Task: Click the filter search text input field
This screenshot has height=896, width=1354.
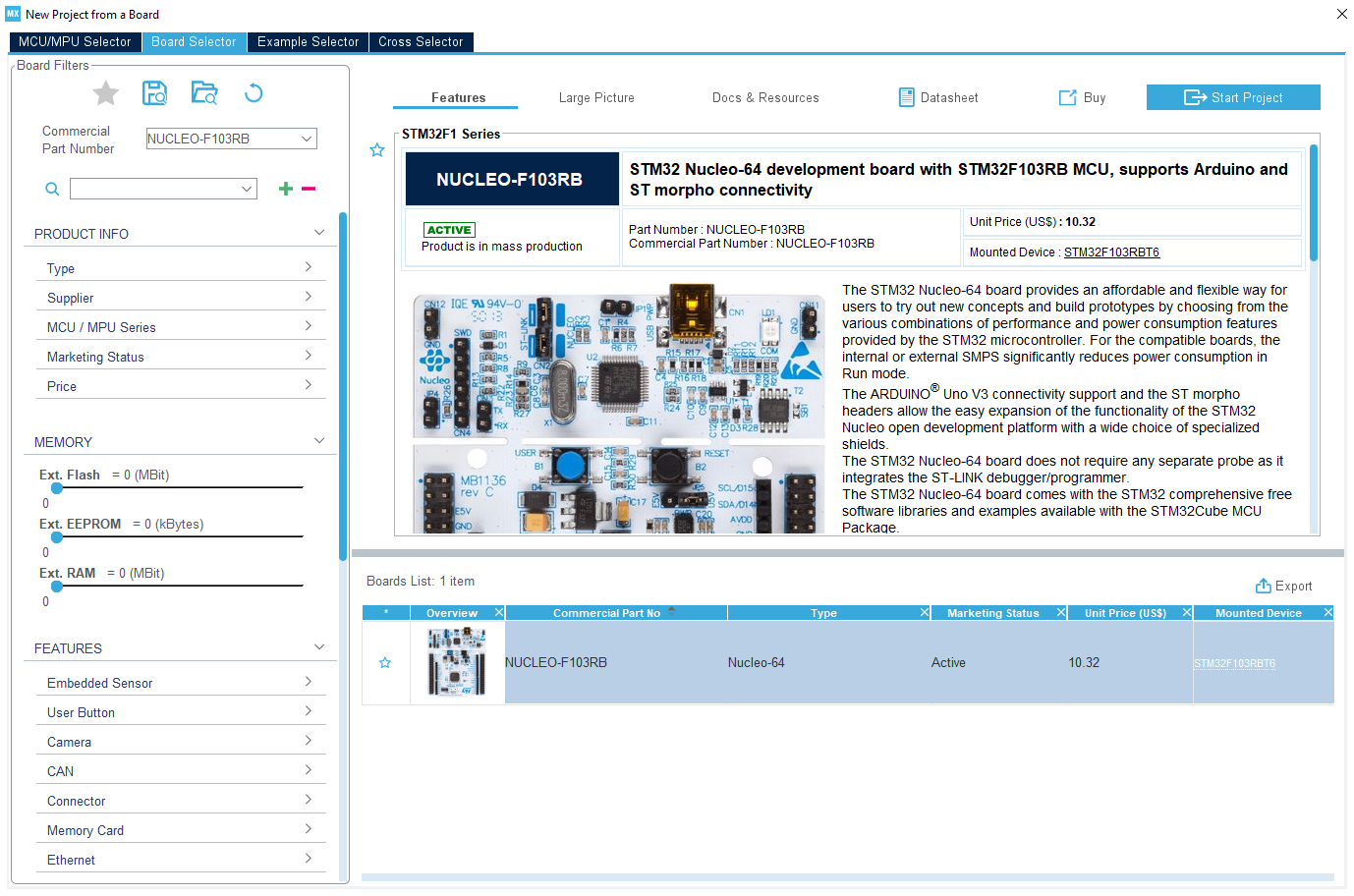Action: click(154, 189)
